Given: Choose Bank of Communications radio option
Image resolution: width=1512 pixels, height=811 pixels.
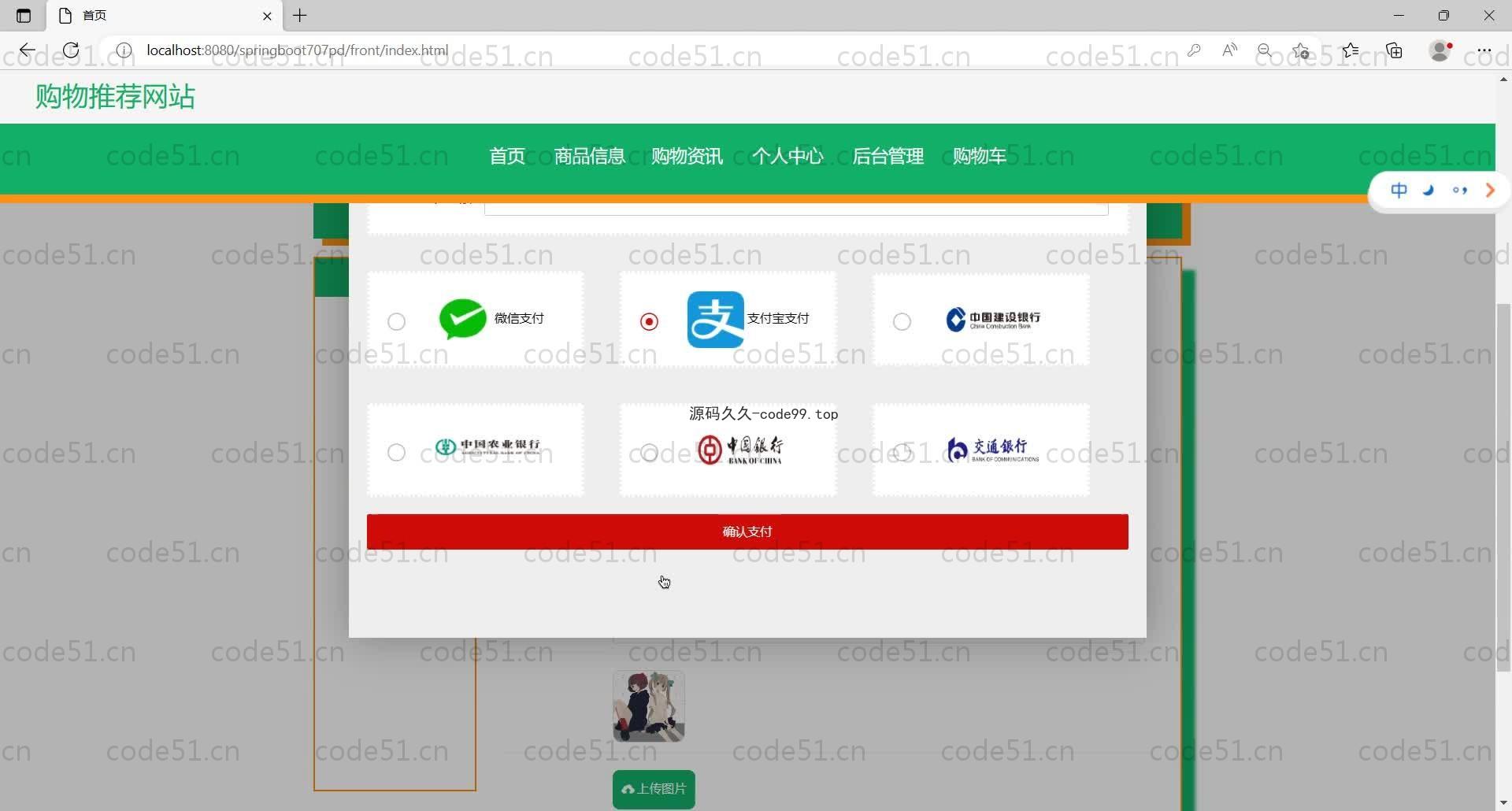Looking at the screenshot, I should 902,452.
